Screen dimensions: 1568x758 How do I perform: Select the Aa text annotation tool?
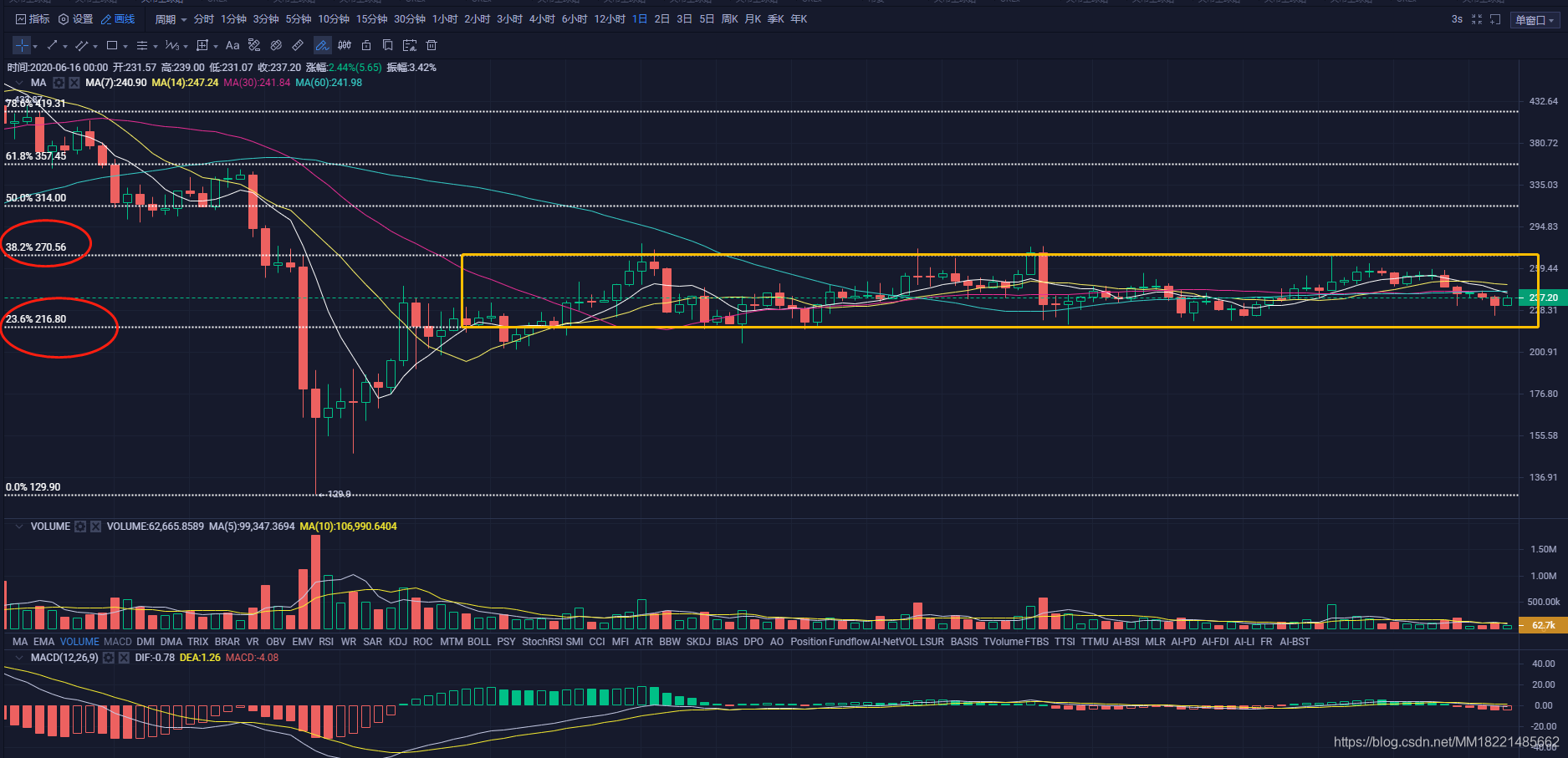(232, 45)
